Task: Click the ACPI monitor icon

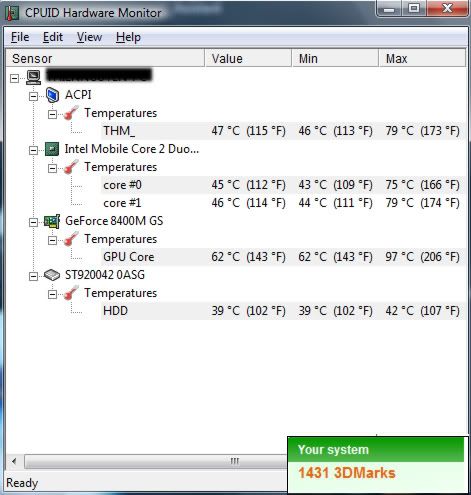Action: pos(52,95)
